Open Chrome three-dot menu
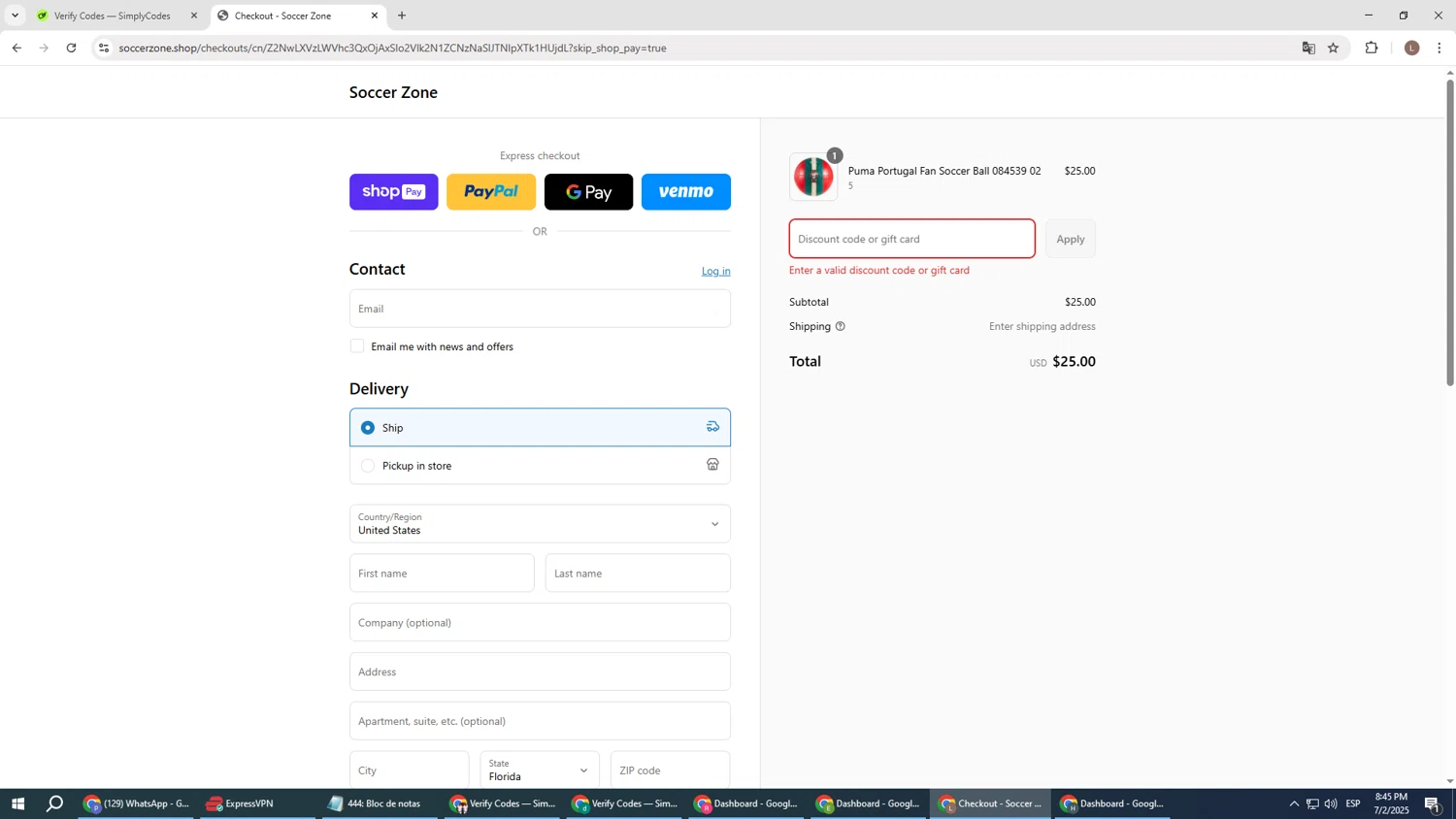Image resolution: width=1456 pixels, height=819 pixels. click(1439, 48)
